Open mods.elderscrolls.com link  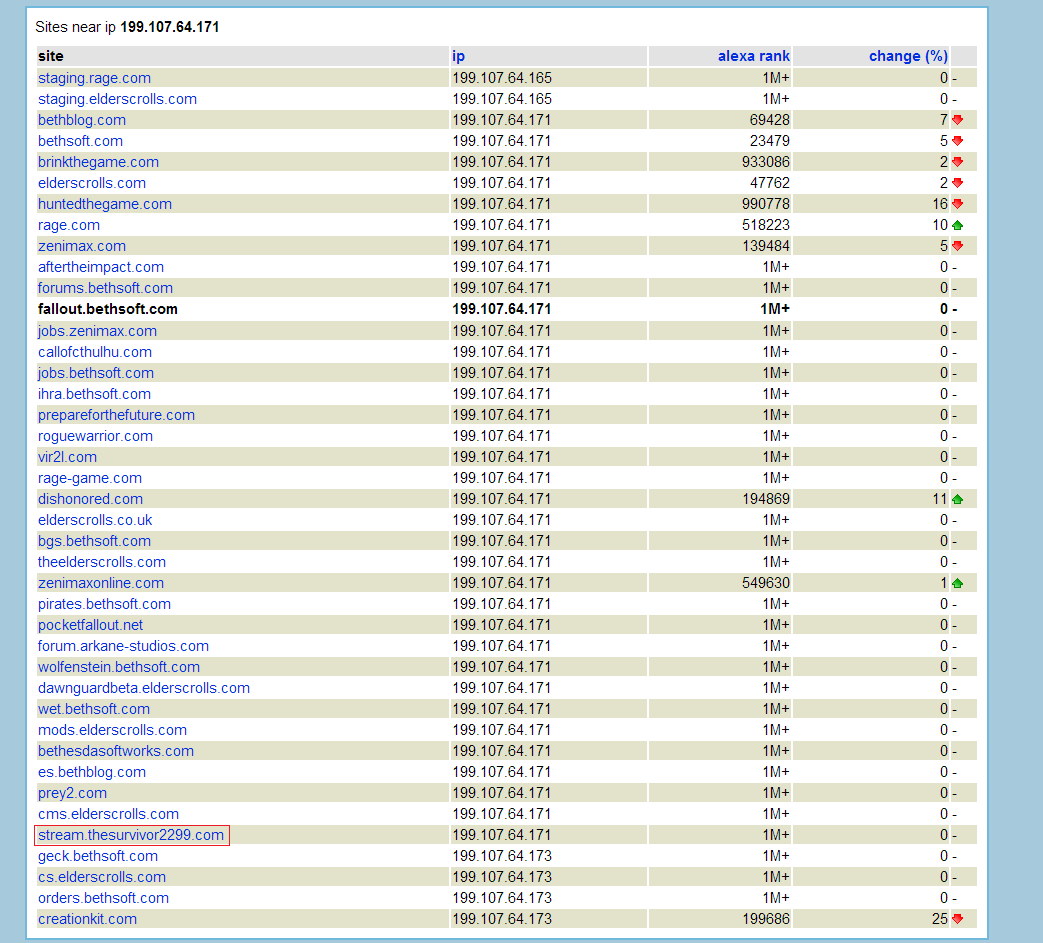(112, 730)
